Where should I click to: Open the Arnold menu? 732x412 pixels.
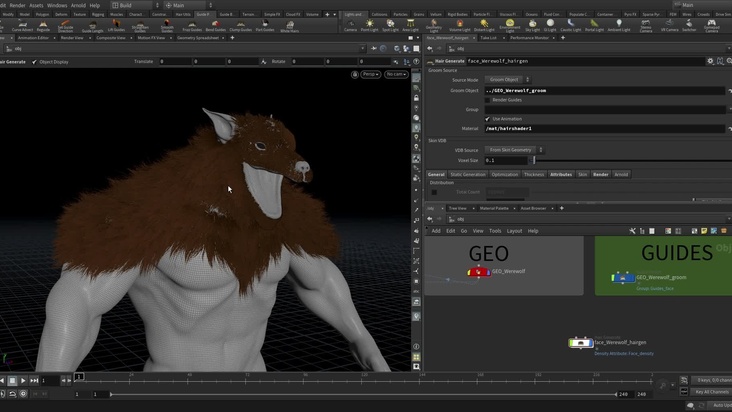tap(78, 5)
